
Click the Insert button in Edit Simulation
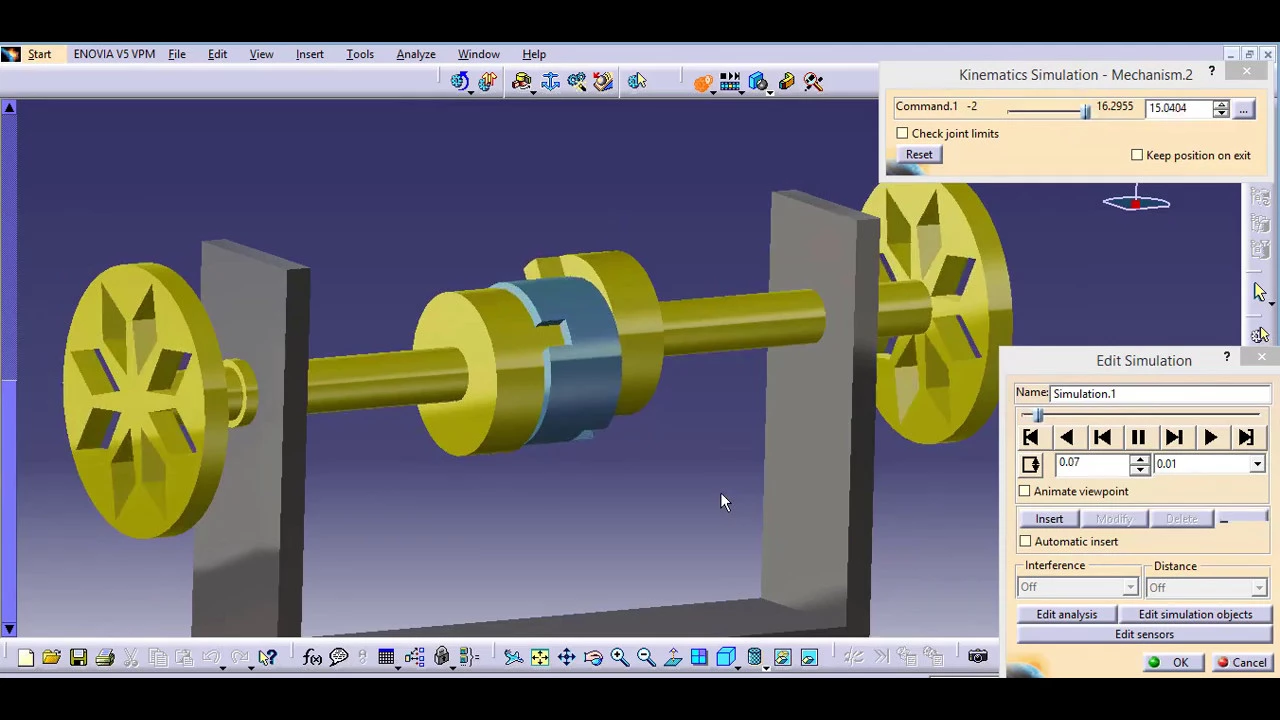(x=1049, y=519)
